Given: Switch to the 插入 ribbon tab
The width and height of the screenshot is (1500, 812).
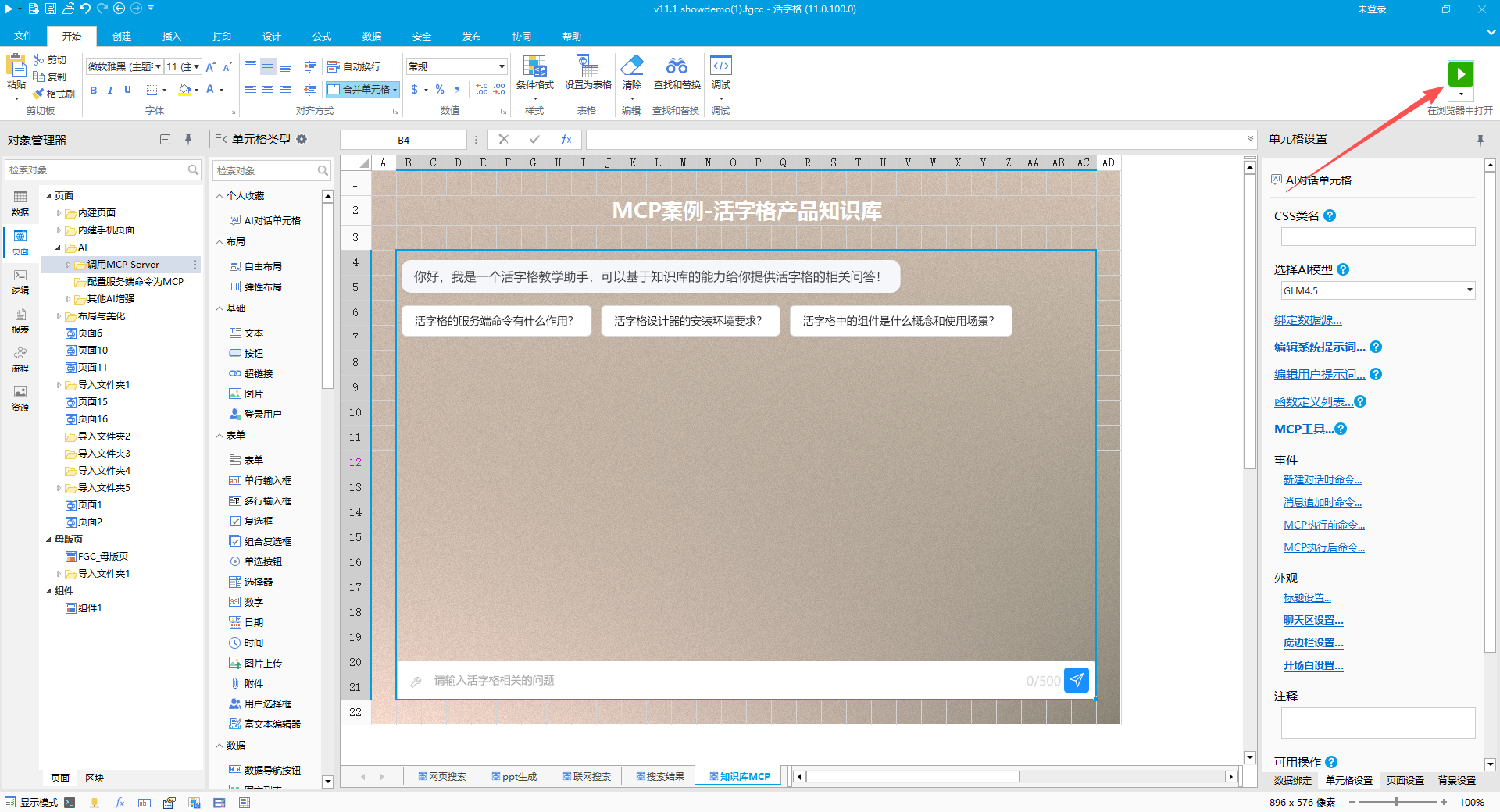Looking at the screenshot, I should [172, 36].
